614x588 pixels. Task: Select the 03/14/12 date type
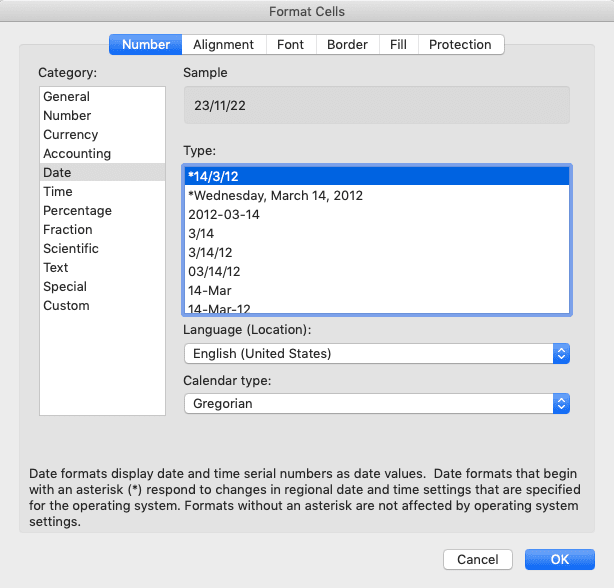pos(377,271)
